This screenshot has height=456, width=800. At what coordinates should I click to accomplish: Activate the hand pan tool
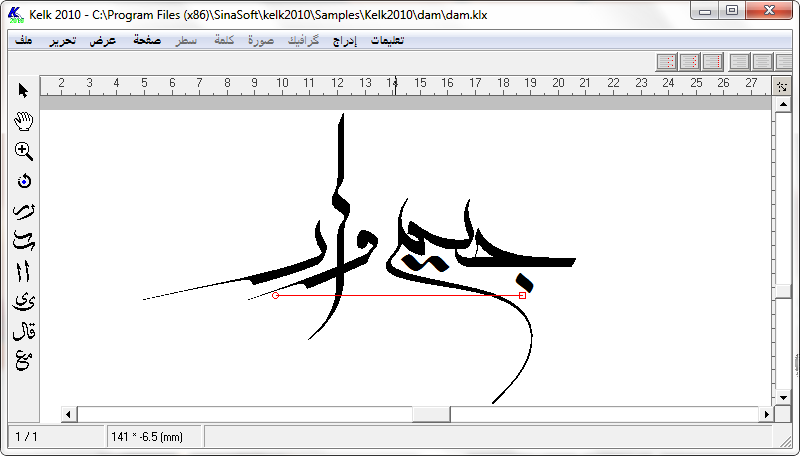(24, 121)
